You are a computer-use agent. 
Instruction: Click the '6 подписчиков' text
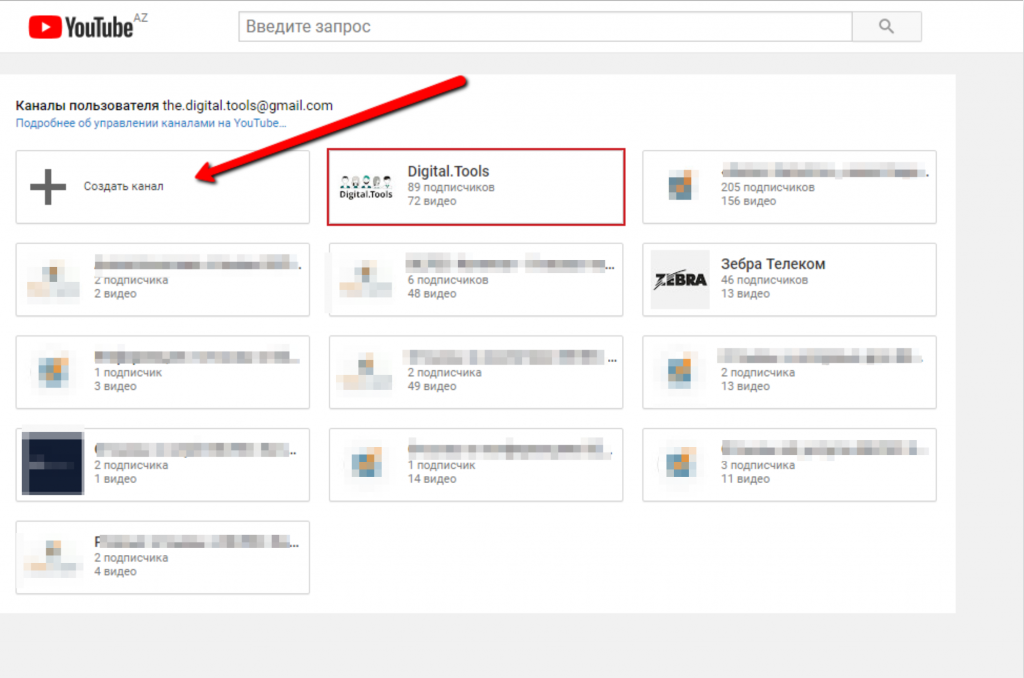coord(448,280)
